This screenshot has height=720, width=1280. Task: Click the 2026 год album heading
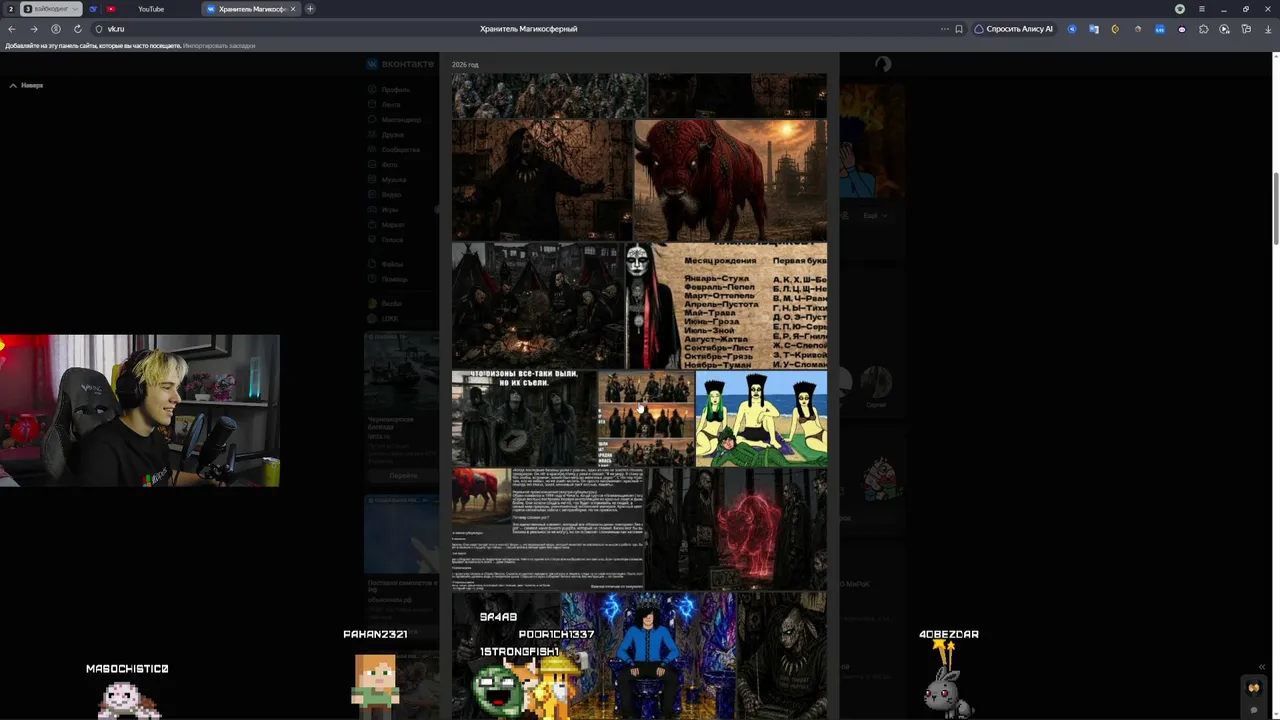coord(465,65)
